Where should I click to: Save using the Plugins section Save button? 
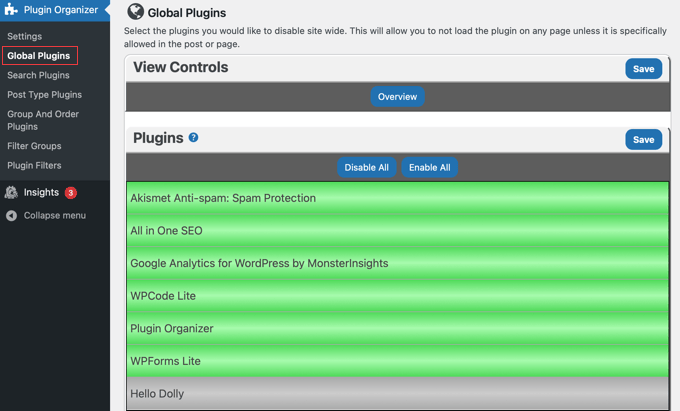click(x=644, y=140)
